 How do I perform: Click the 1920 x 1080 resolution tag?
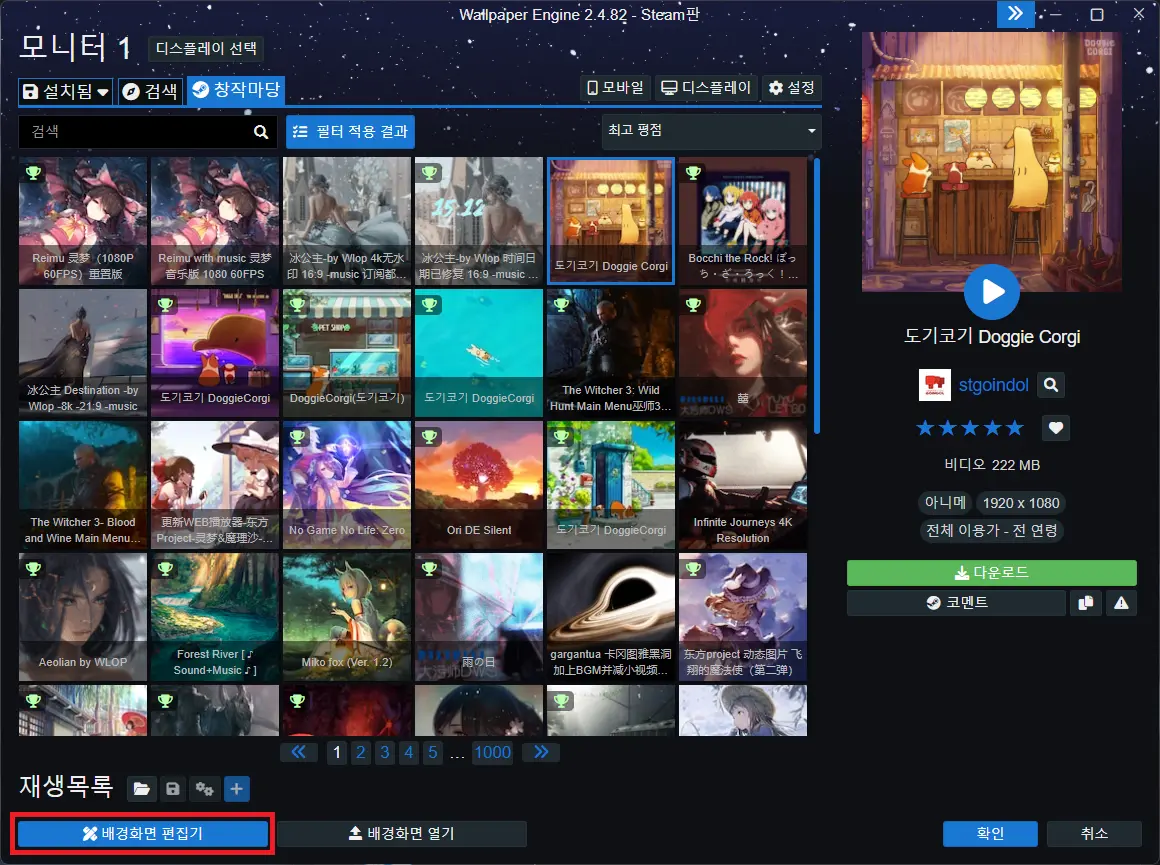[1021, 503]
